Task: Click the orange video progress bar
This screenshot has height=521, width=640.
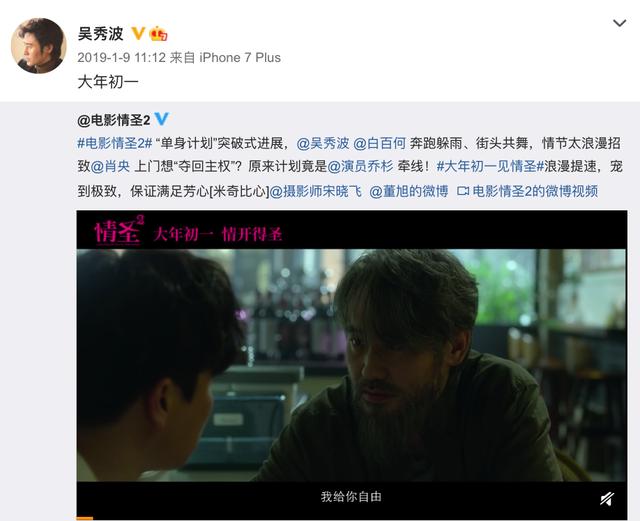Action: pos(85,518)
